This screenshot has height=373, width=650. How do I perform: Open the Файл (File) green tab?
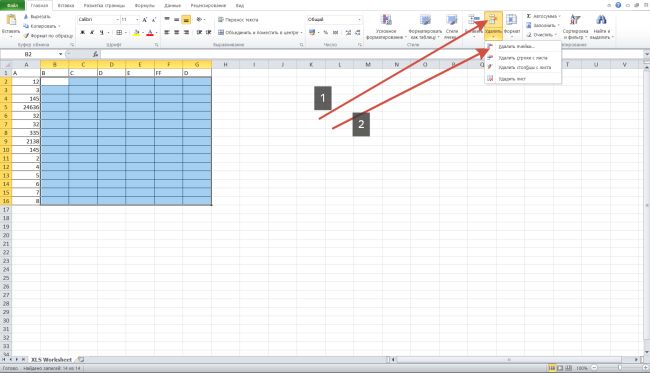(12, 6)
